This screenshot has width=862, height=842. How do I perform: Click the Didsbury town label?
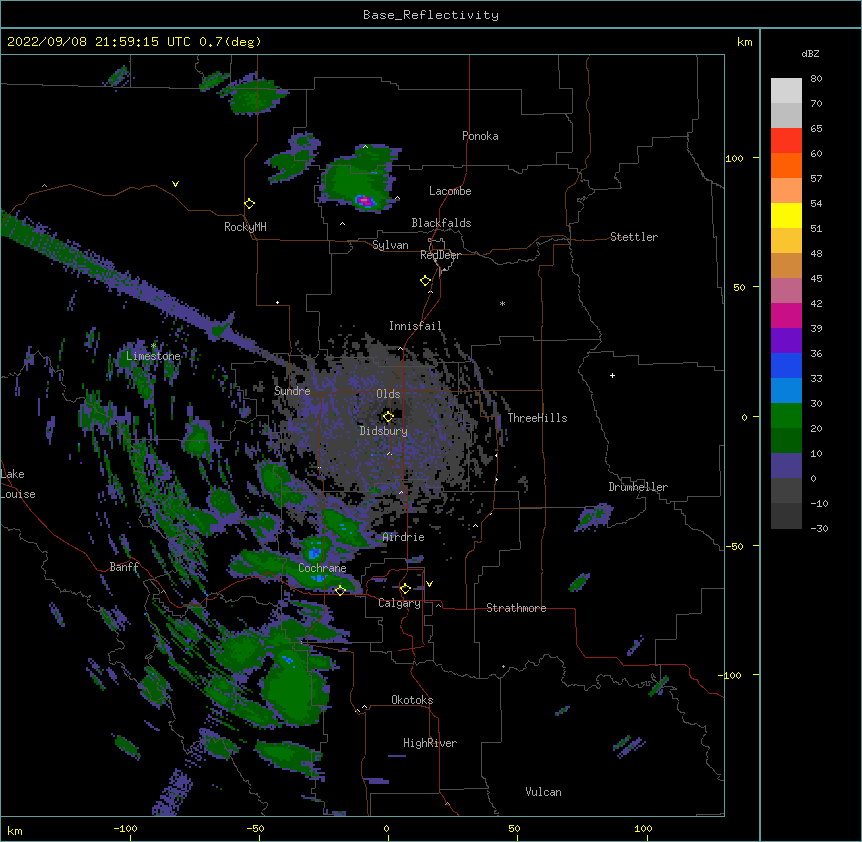pyautogui.click(x=384, y=431)
